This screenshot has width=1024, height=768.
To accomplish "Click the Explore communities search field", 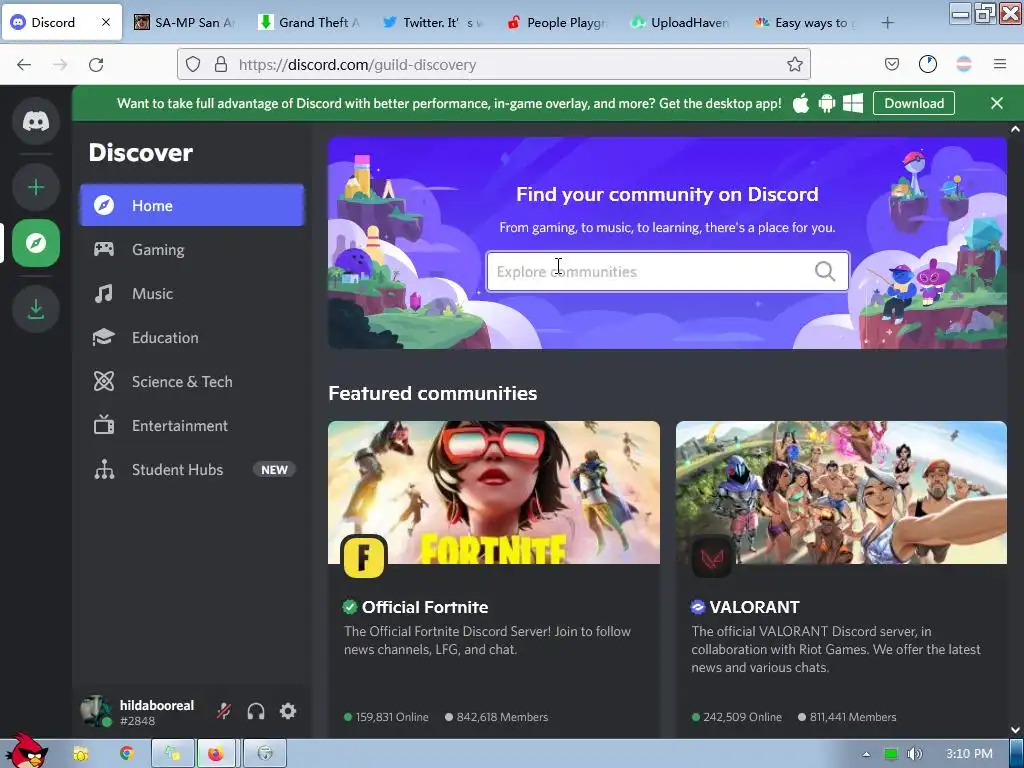I will (x=667, y=271).
